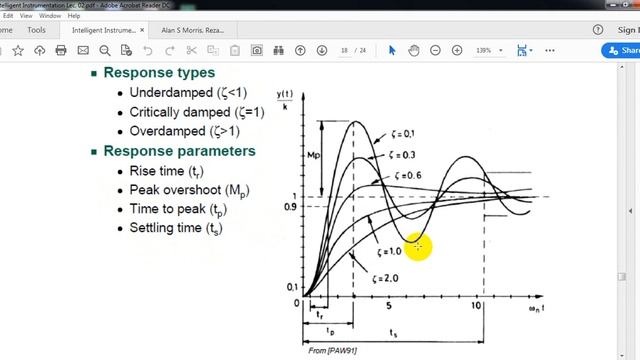Click the Response parameters heading

pos(180,151)
